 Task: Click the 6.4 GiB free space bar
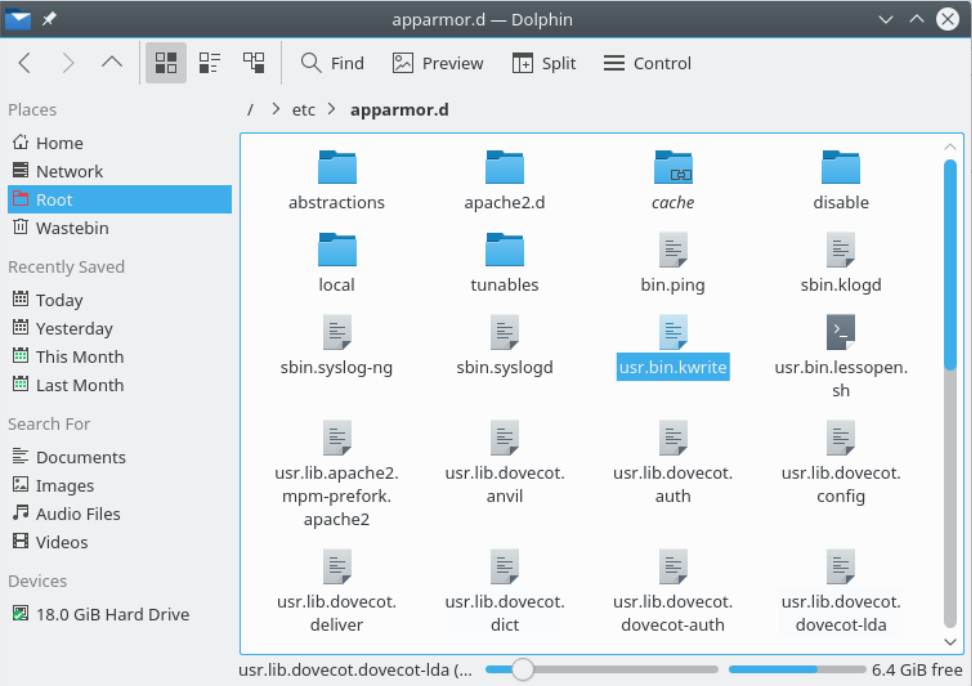click(797, 669)
